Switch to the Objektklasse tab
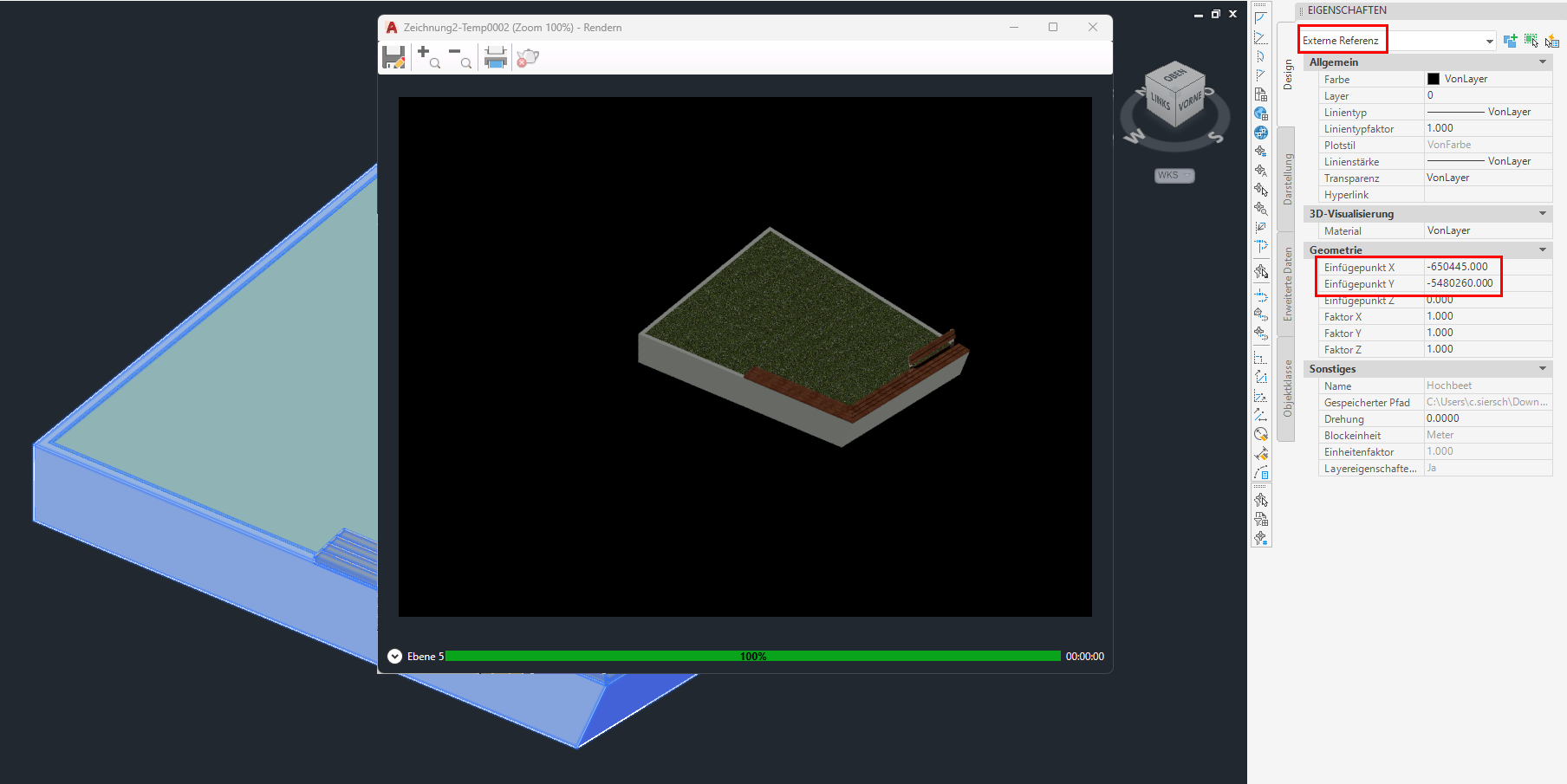This screenshot has width=1567, height=784. pyautogui.click(x=1288, y=388)
